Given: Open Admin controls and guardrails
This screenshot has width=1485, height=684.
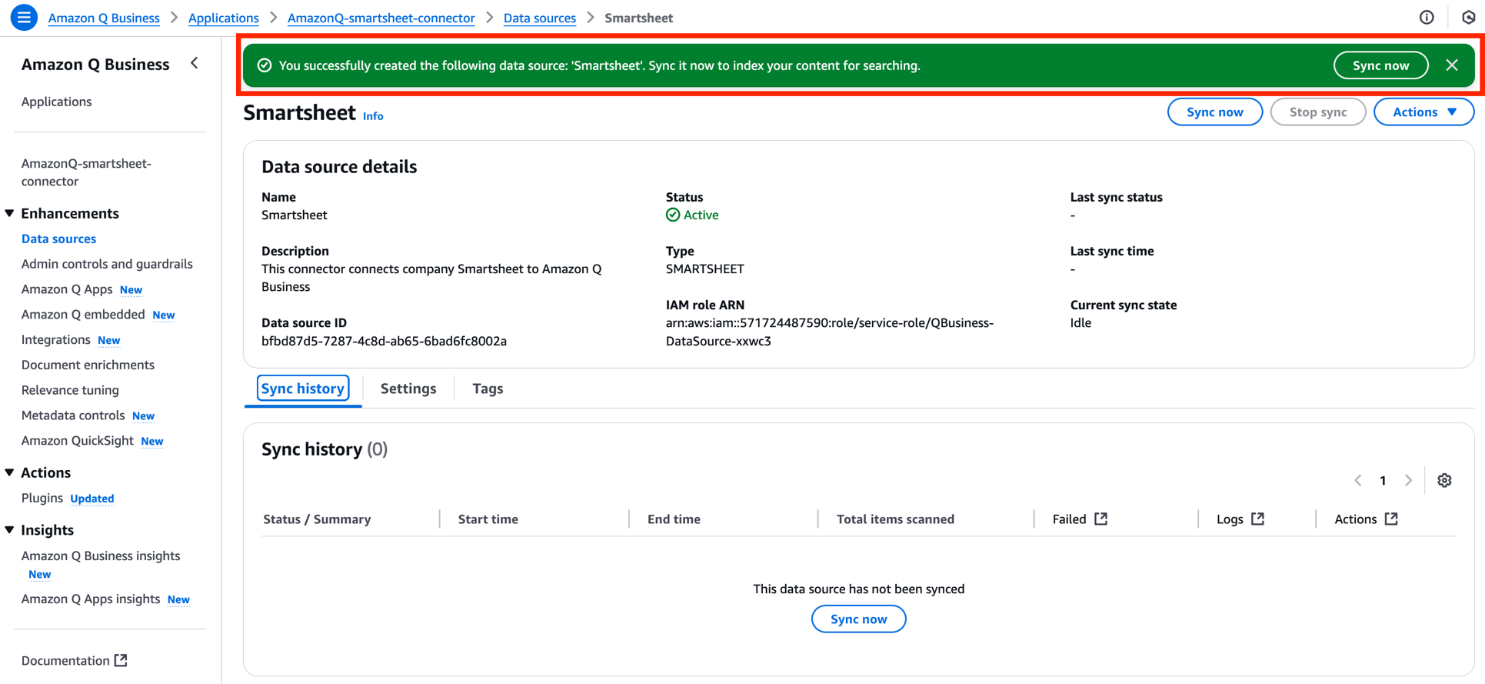Looking at the screenshot, I should coord(107,264).
